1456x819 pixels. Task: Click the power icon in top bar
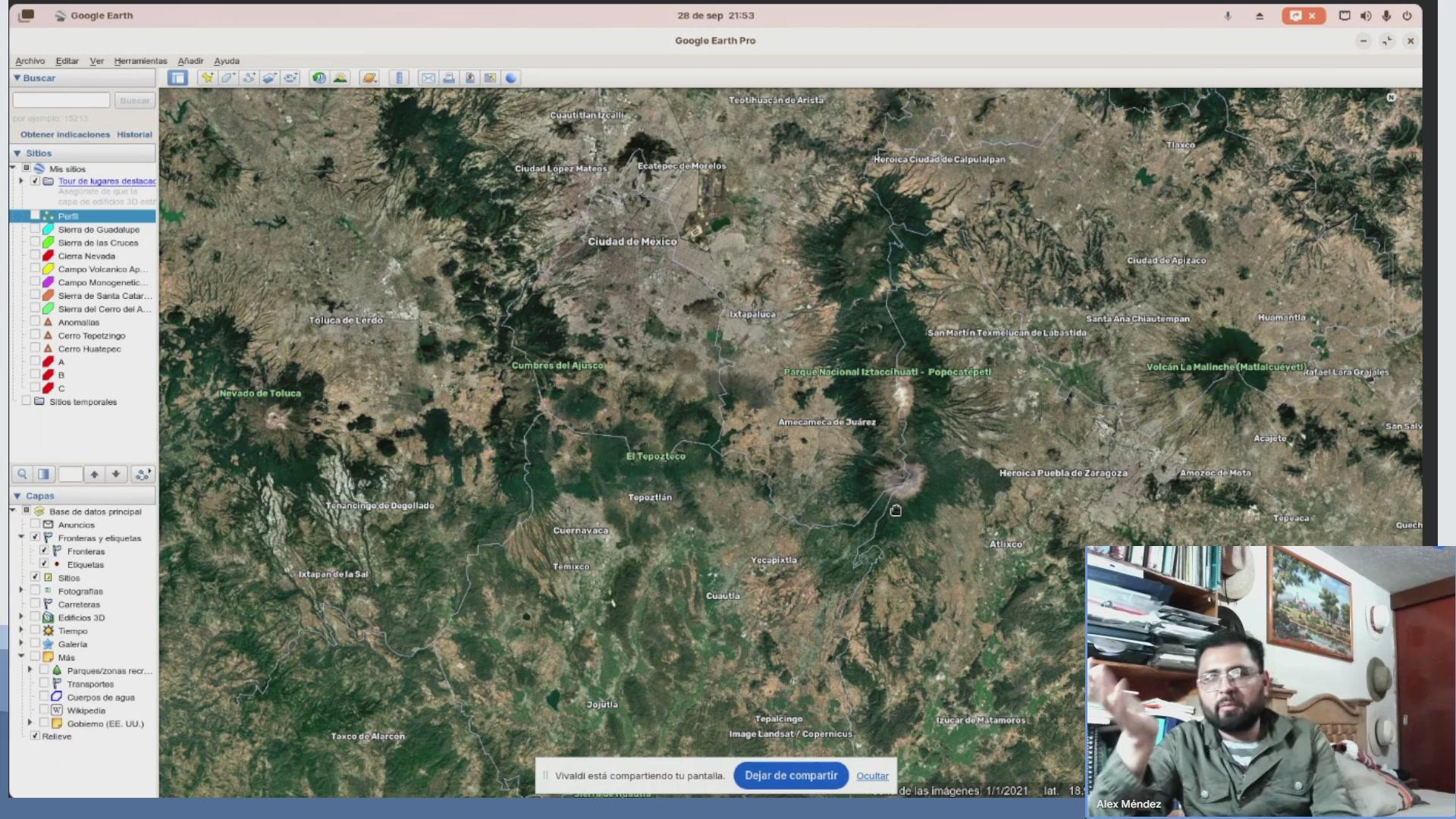(1407, 15)
